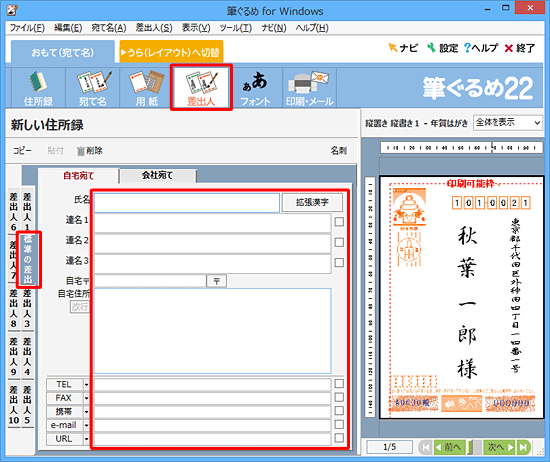550x462 pixels.
Task: Open the TEL field type dropdown arrow
Action: pos(86,385)
